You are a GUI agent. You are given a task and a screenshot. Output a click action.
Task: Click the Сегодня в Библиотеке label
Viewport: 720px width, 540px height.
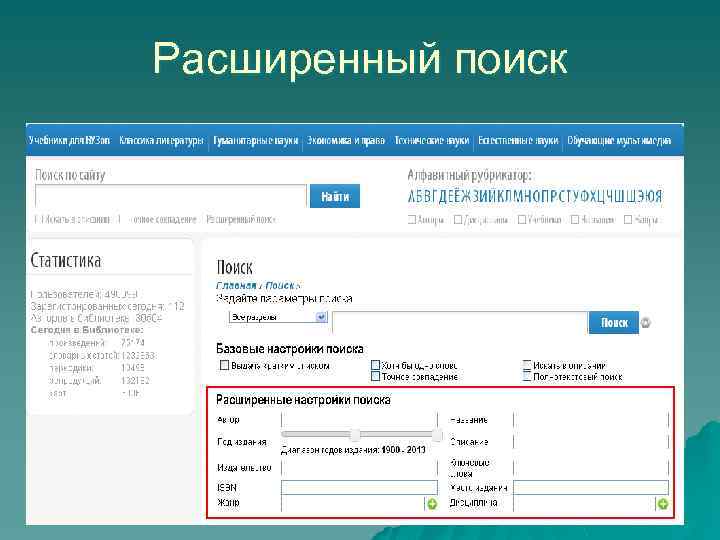tap(87, 330)
